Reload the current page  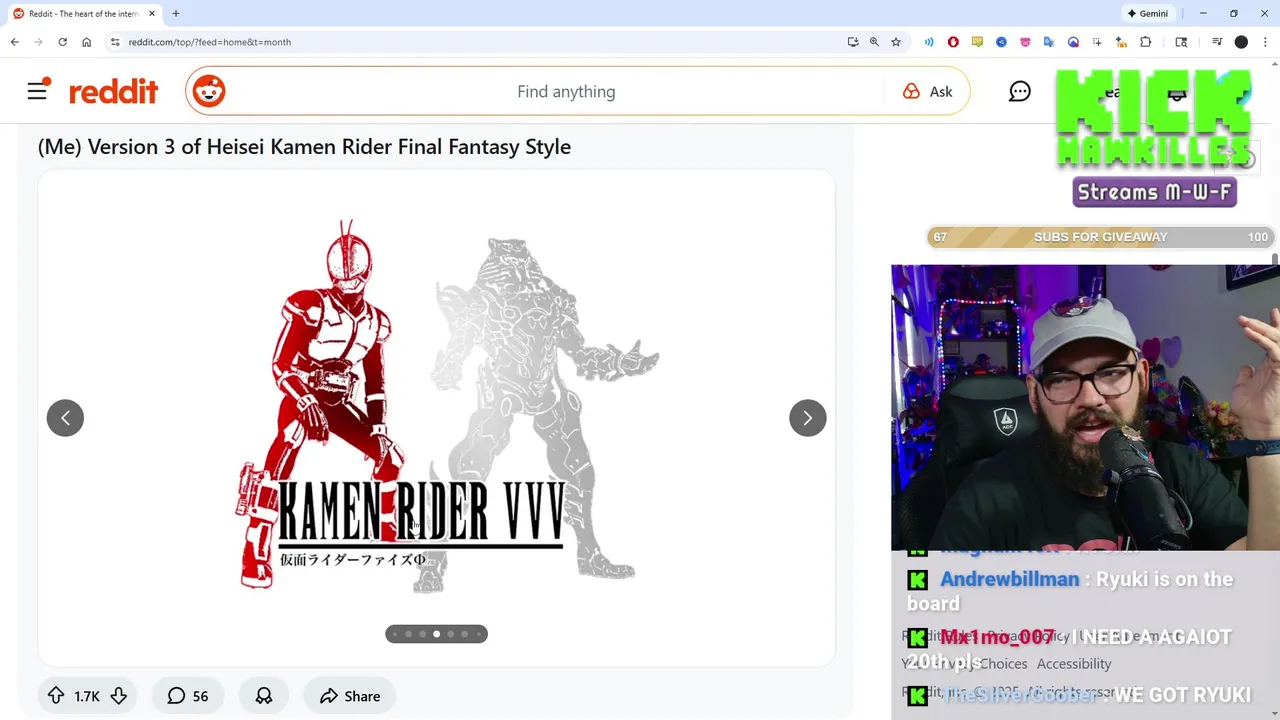tap(62, 42)
